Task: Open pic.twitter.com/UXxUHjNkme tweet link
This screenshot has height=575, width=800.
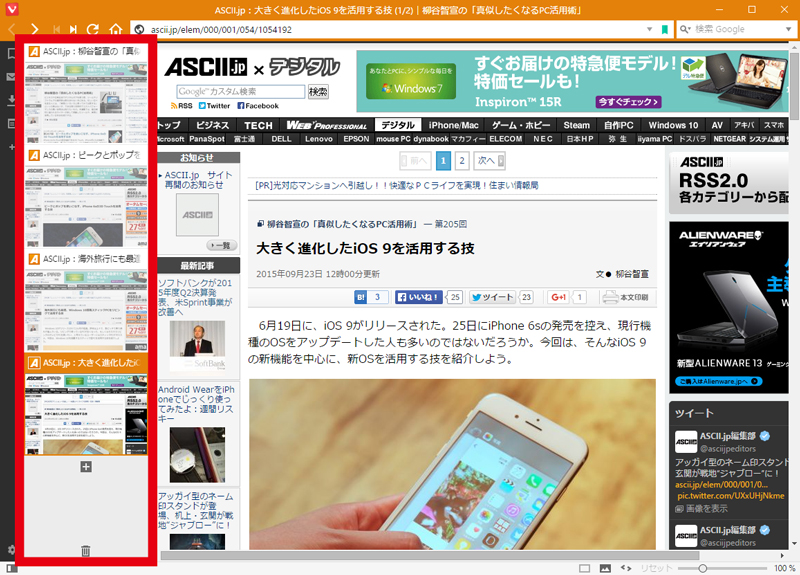Action: coord(731,495)
